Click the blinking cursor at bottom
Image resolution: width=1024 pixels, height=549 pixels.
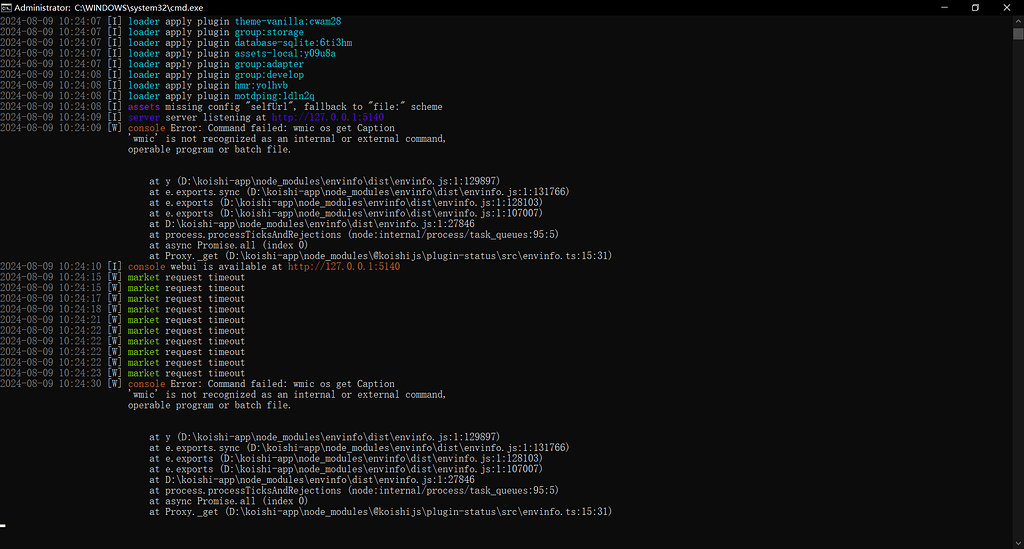[4, 523]
